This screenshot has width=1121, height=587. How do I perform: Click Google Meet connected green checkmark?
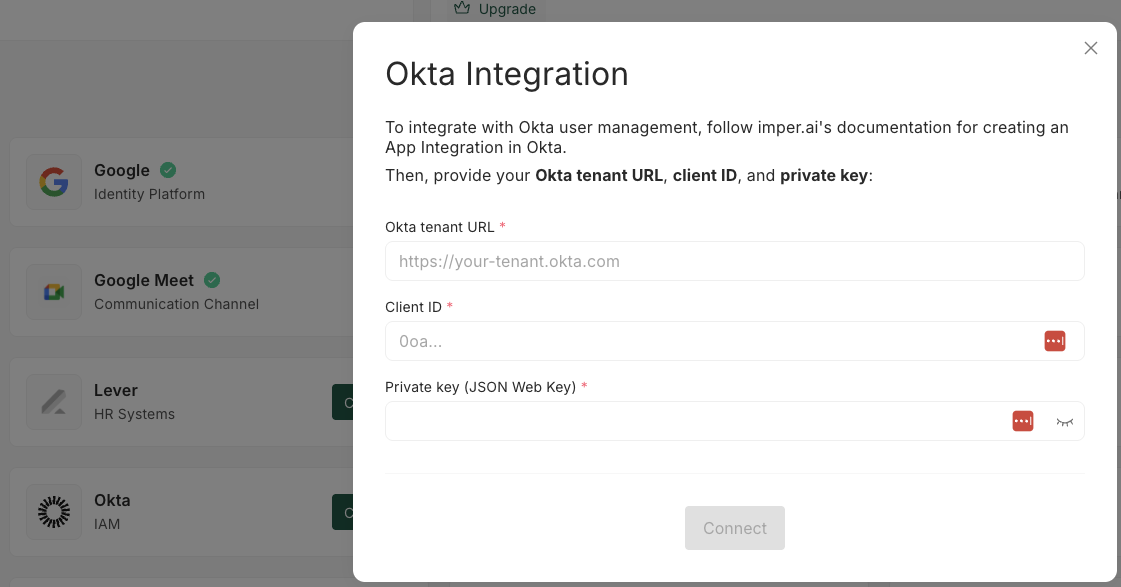[x=212, y=280]
